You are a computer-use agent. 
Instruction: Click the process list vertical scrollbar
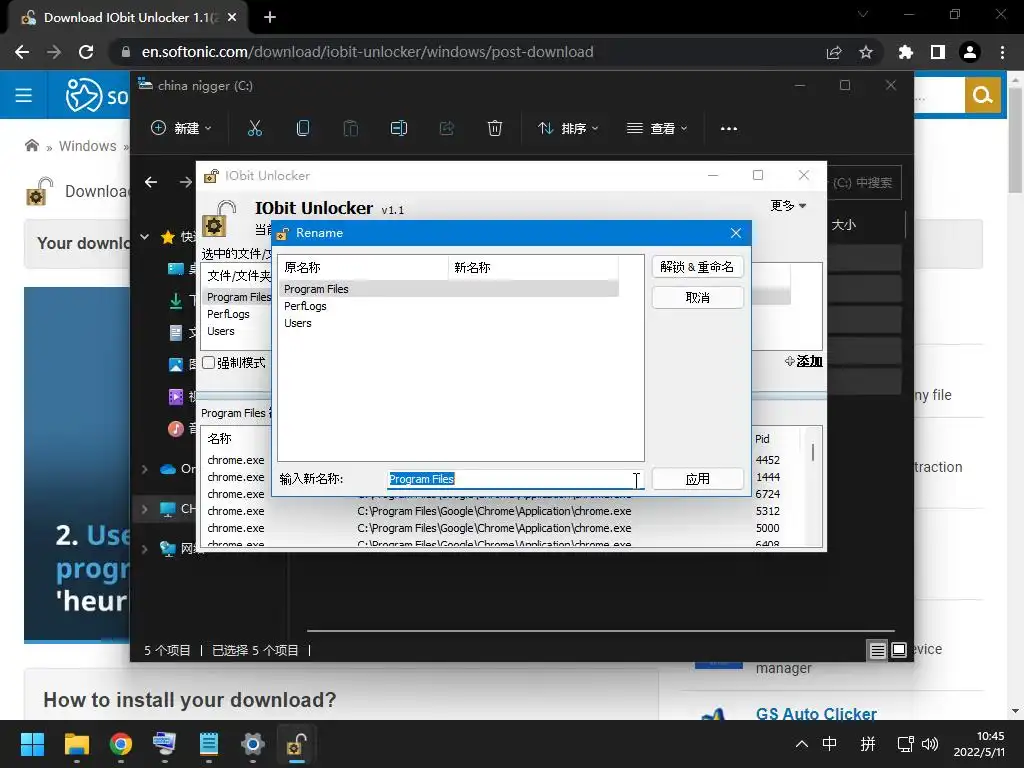point(813,452)
